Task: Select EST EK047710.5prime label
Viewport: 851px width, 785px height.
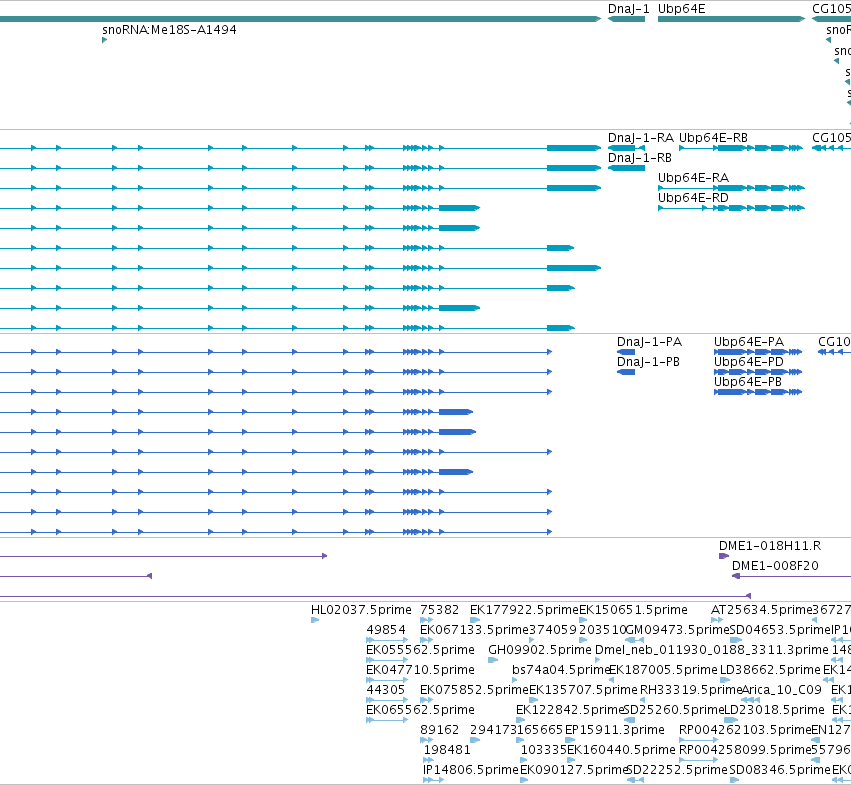Action: (x=421, y=670)
